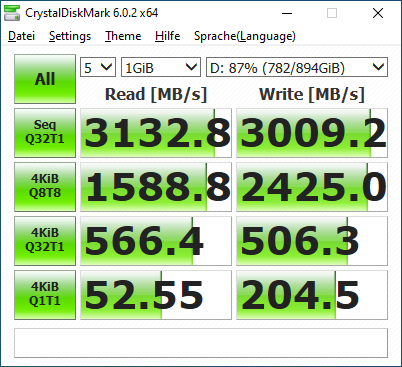Click the 4KiB Q1T1 write result 204.5
402x367 pixels.
(x=312, y=295)
